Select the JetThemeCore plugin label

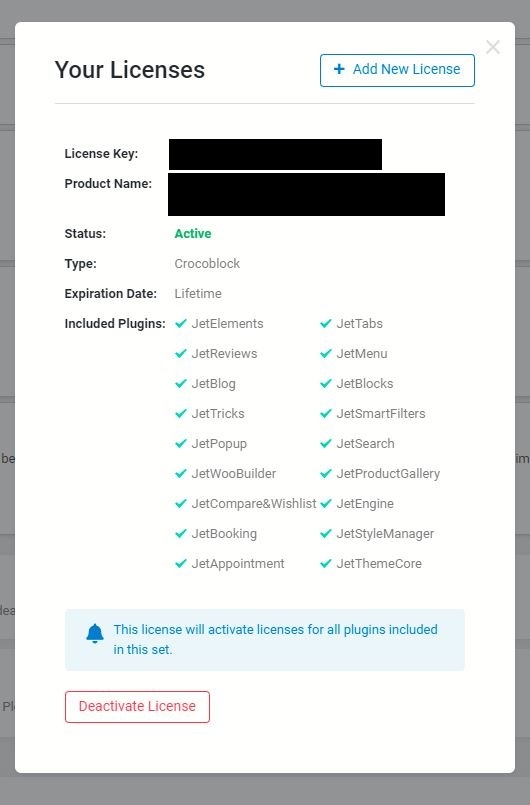pyautogui.click(x=379, y=563)
